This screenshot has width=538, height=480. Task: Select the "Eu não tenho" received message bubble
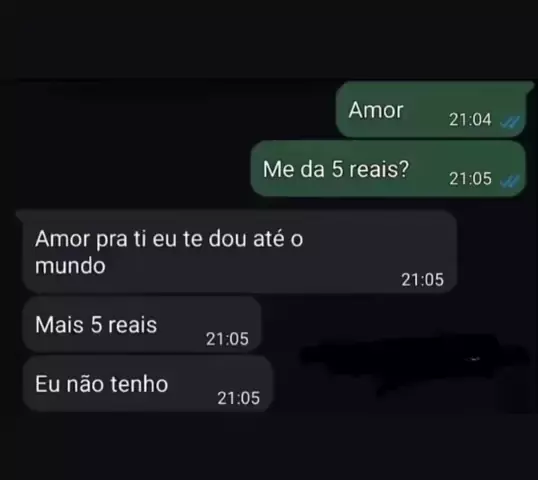pos(148,384)
